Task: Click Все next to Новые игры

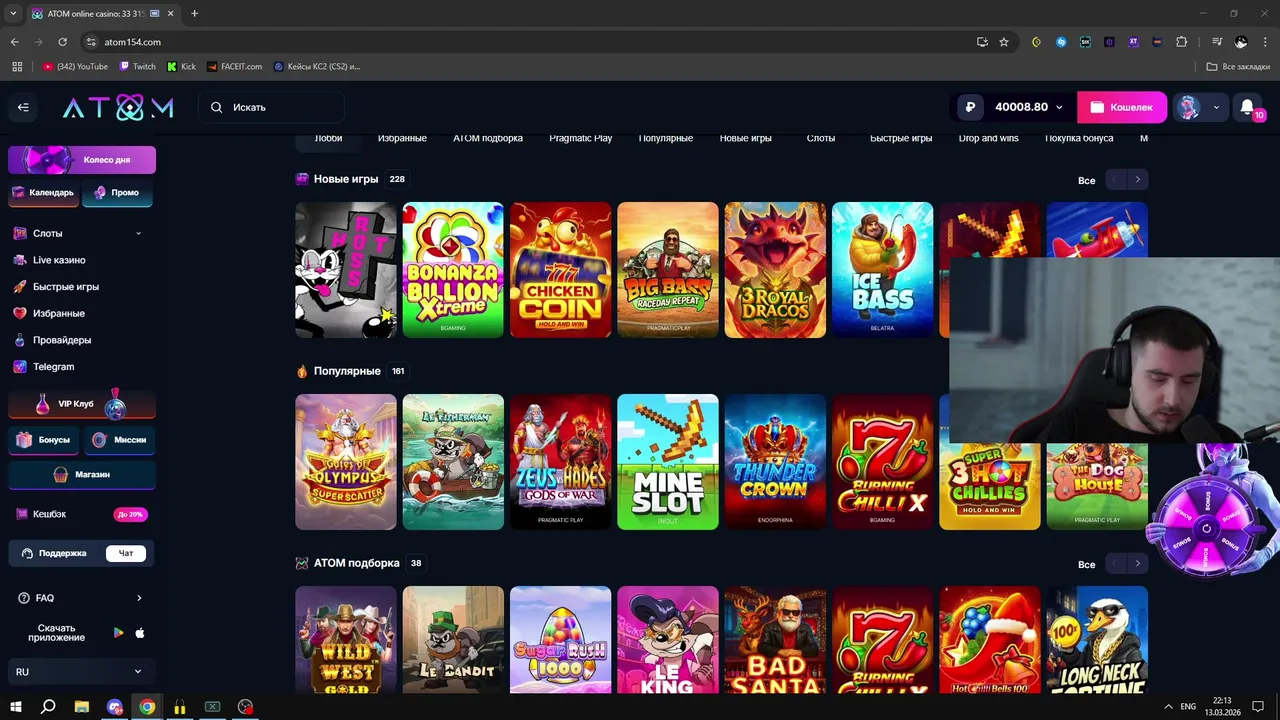Action: pyautogui.click(x=1087, y=181)
